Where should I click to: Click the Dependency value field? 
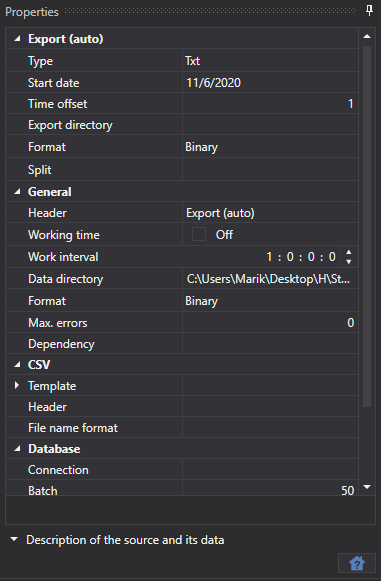tap(270, 343)
